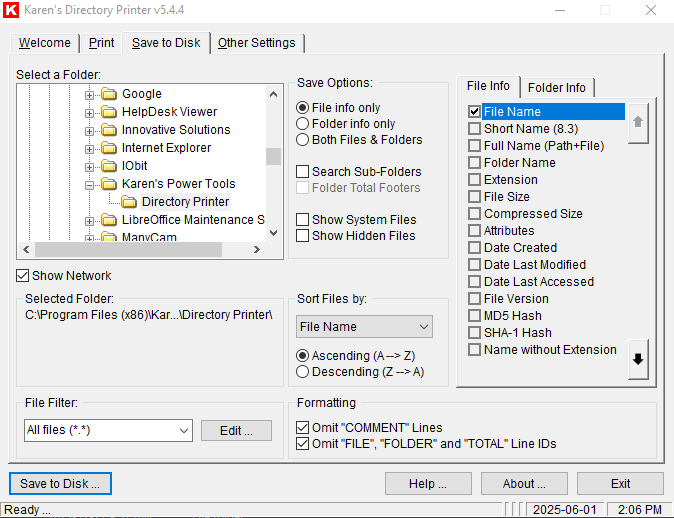Click the Help button
The height and width of the screenshot is (518, 674).
(428, 484)
